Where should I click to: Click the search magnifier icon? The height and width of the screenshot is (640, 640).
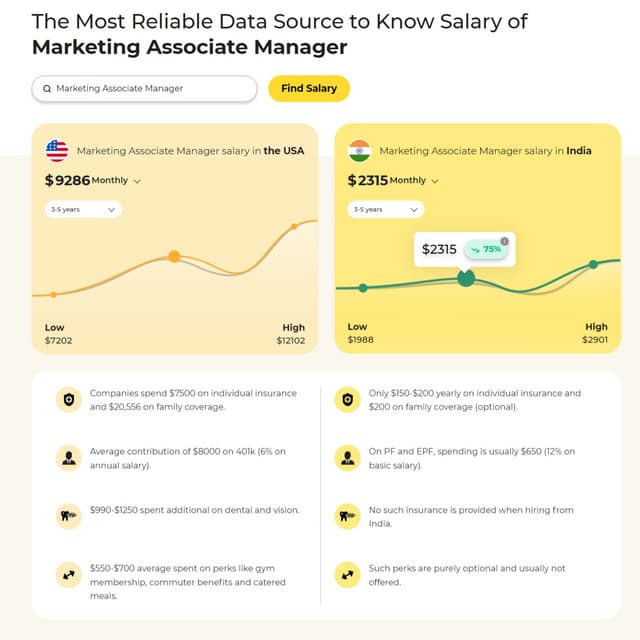pyautogui.click(x=47, y=89)
